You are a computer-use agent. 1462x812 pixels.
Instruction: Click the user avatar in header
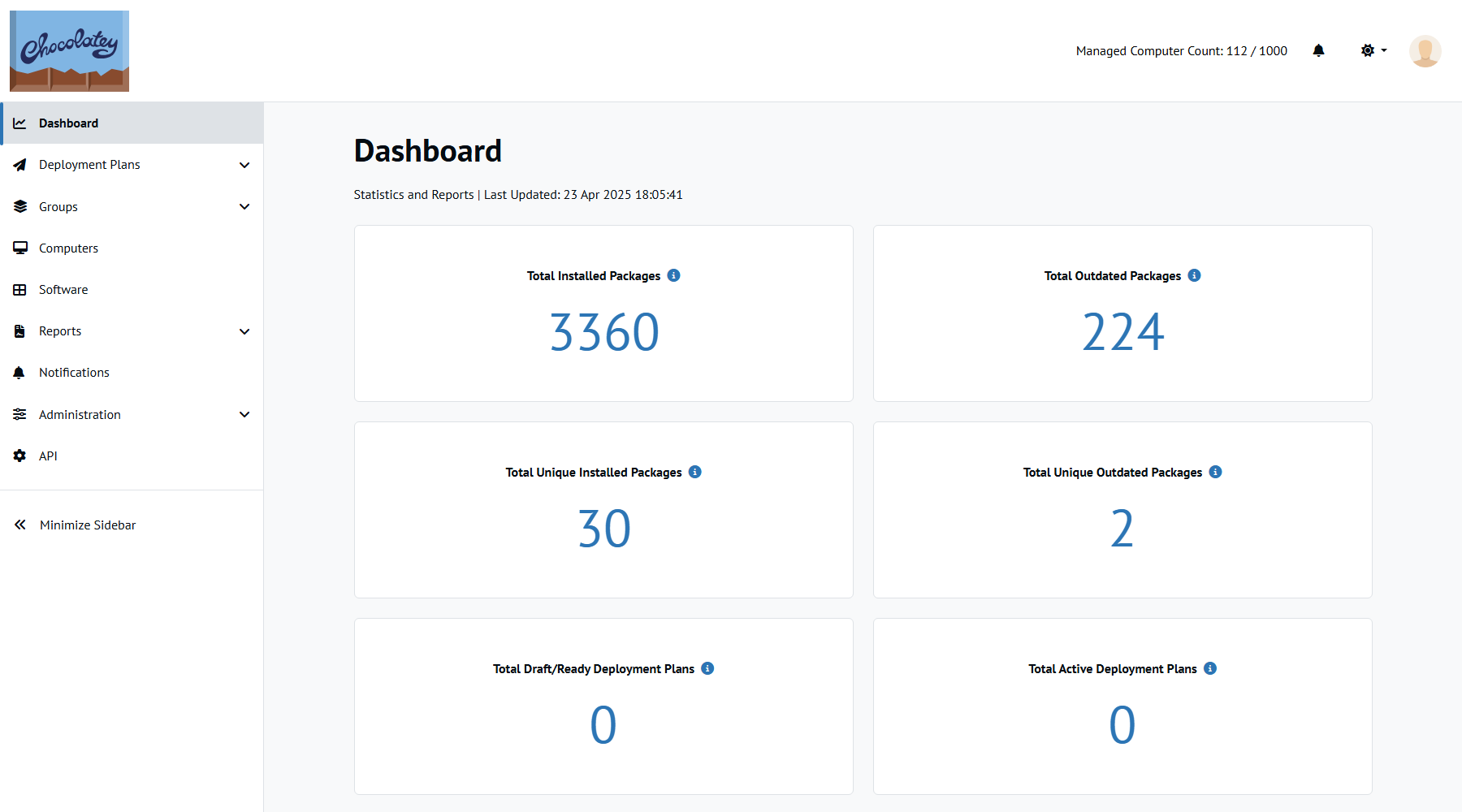coord(1425,51)
